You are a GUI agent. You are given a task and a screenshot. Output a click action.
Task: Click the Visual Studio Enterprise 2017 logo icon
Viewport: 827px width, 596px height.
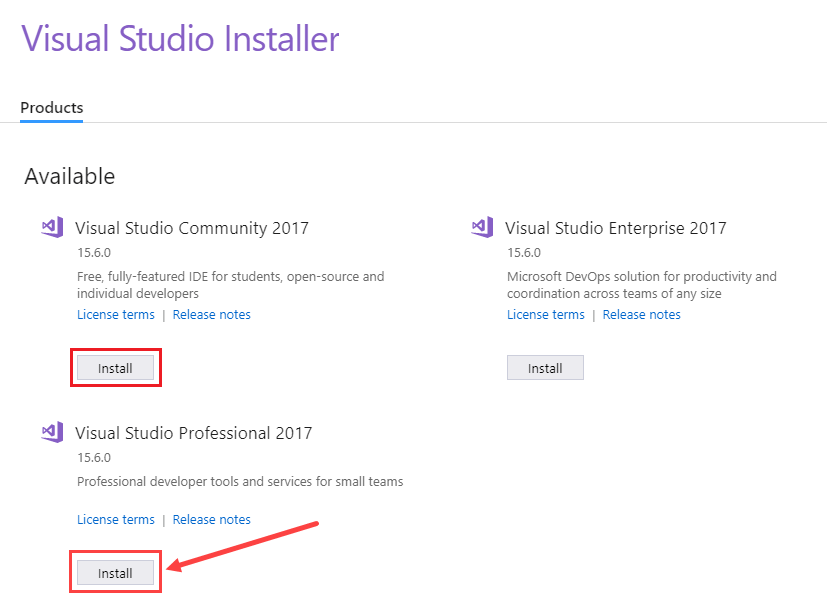(482, 228)
